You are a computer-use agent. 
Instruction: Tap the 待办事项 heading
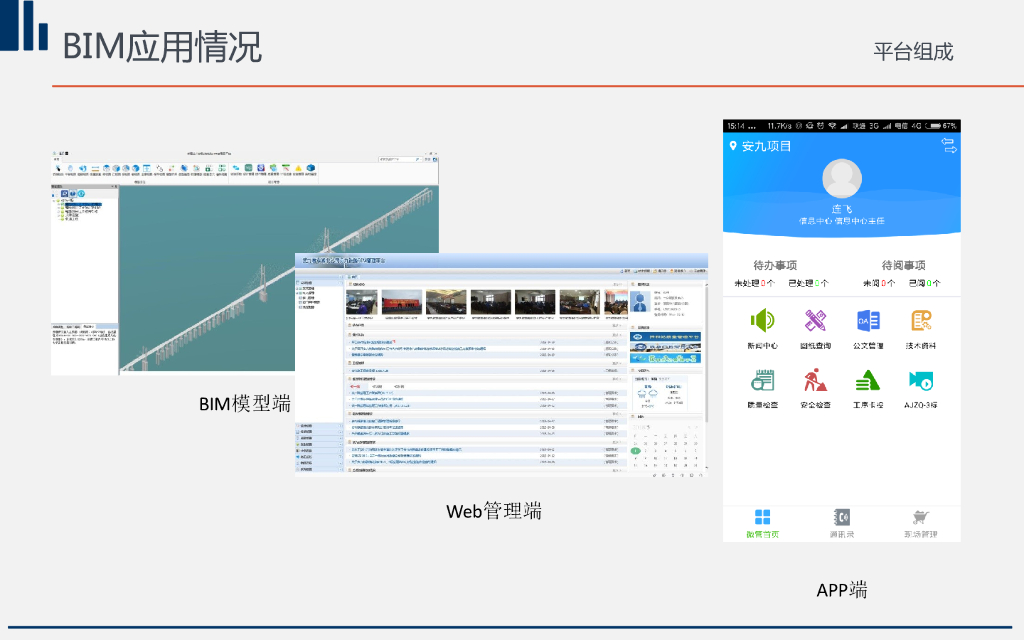tap(775, 265)
